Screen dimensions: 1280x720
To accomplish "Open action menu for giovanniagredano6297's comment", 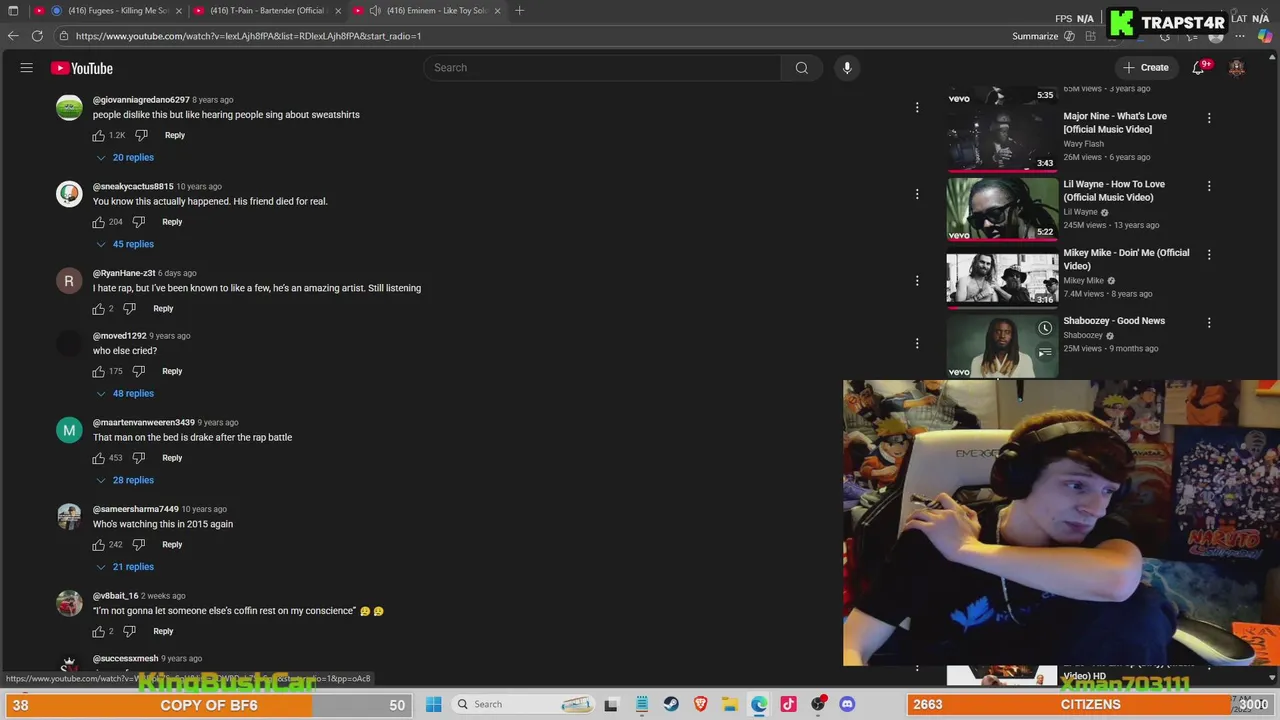I will [x=917, y=107].
